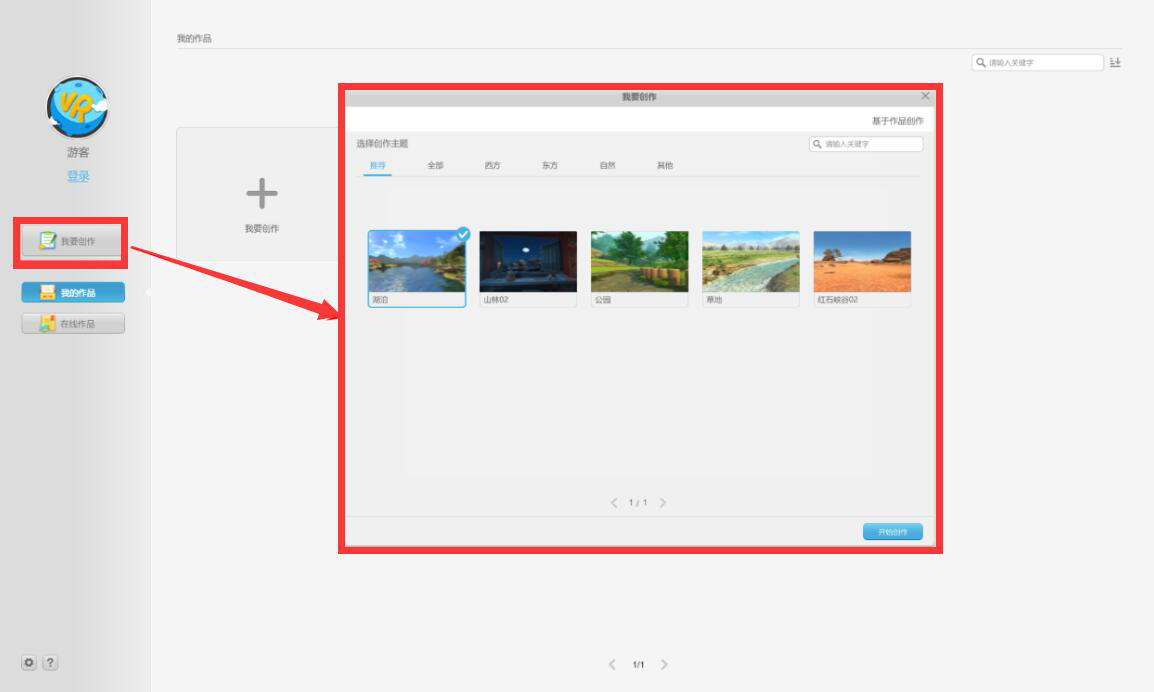Screen dimensions: 1154x692
Task: Close the 我要创作 dialog
Action: coord(925,96)
